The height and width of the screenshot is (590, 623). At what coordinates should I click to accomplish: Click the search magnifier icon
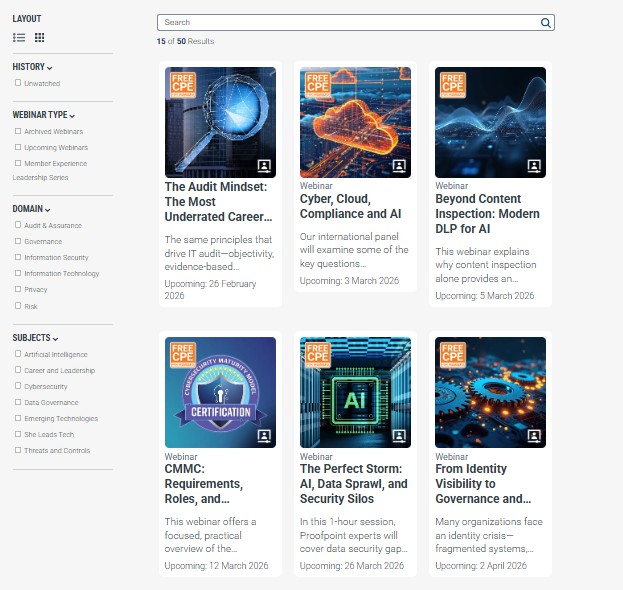pyautogui.click(x=545, y=22)
